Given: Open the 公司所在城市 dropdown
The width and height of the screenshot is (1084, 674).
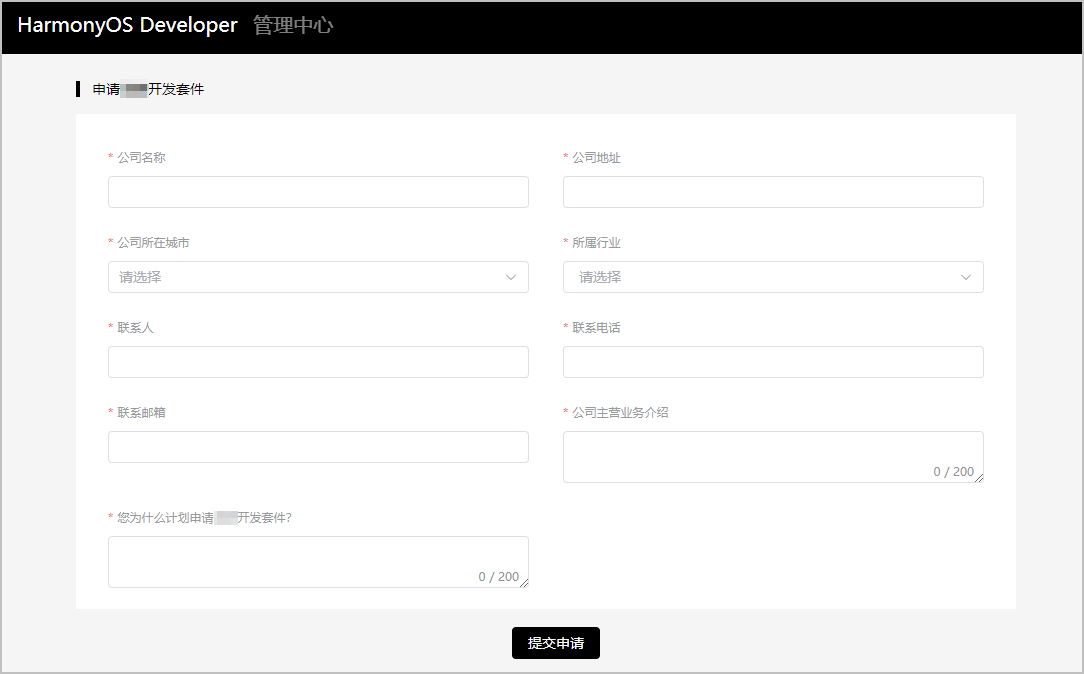Looking at the screenshot, I should [300, 277].
